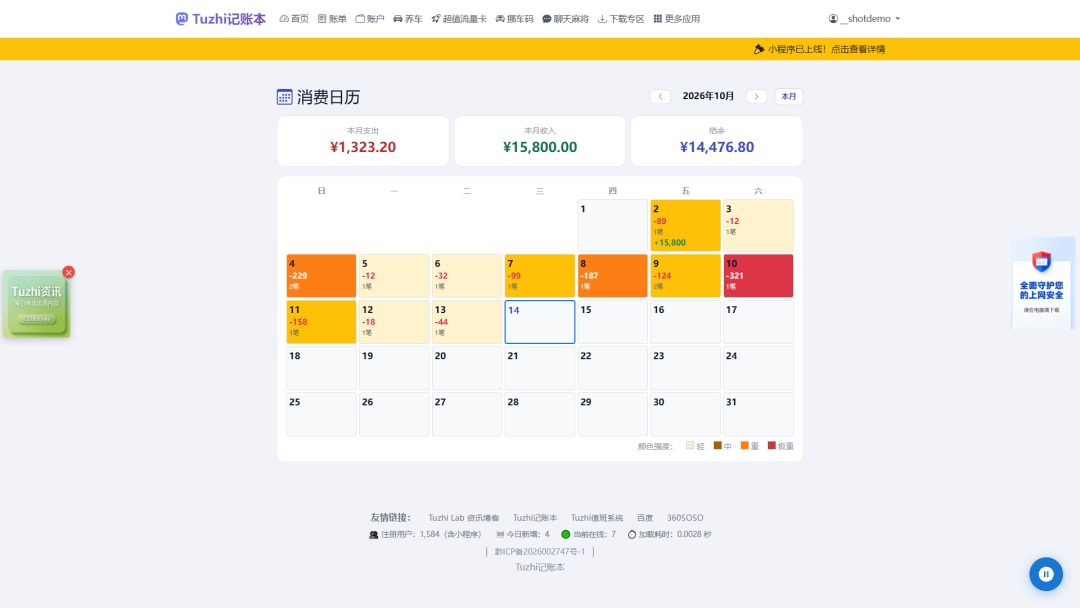Open the 更多应用 menu
Image resolution: width=1080 pixels, height=608 pixels.
[x=676, y=19]
